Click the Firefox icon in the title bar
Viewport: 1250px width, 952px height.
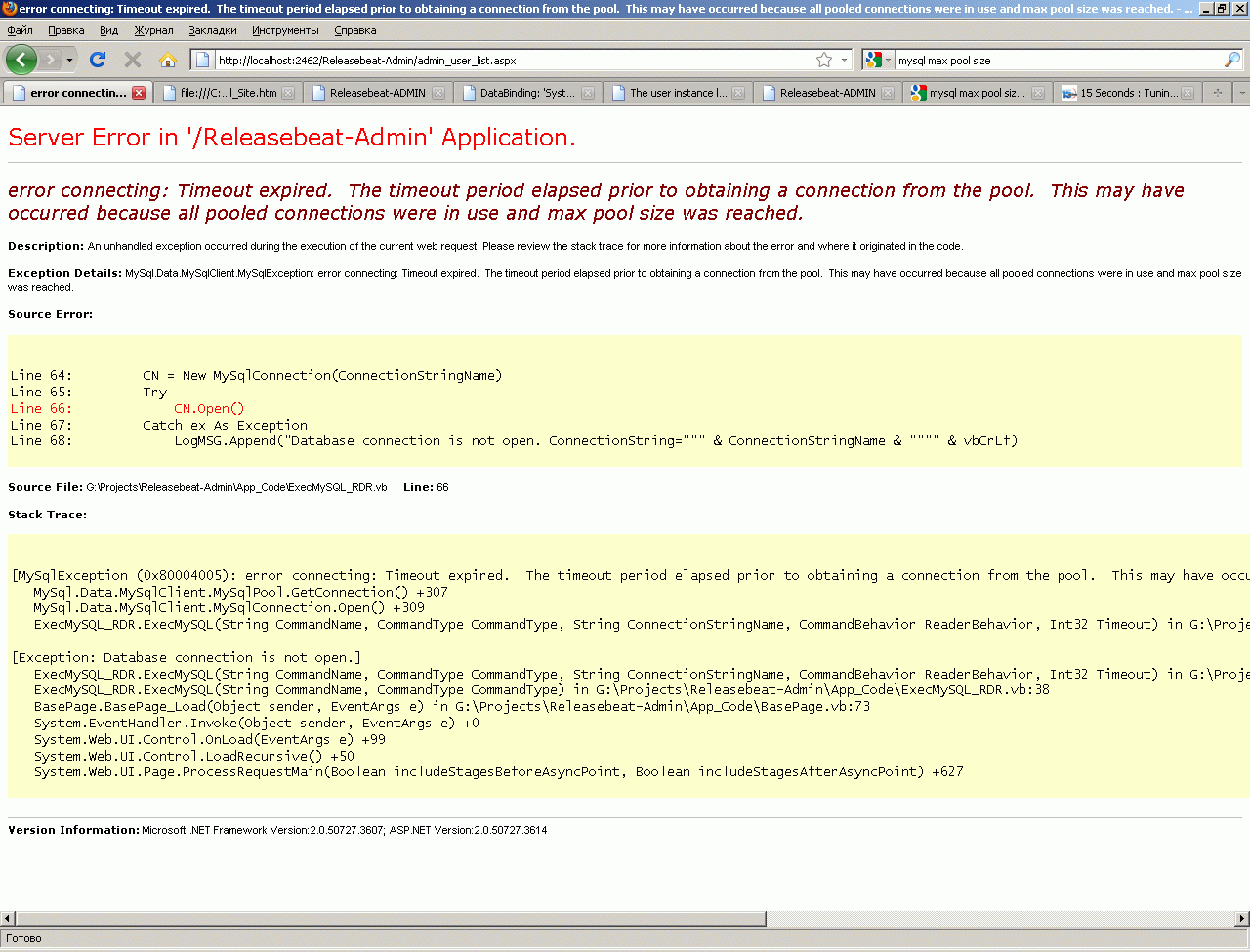[10, 9]
